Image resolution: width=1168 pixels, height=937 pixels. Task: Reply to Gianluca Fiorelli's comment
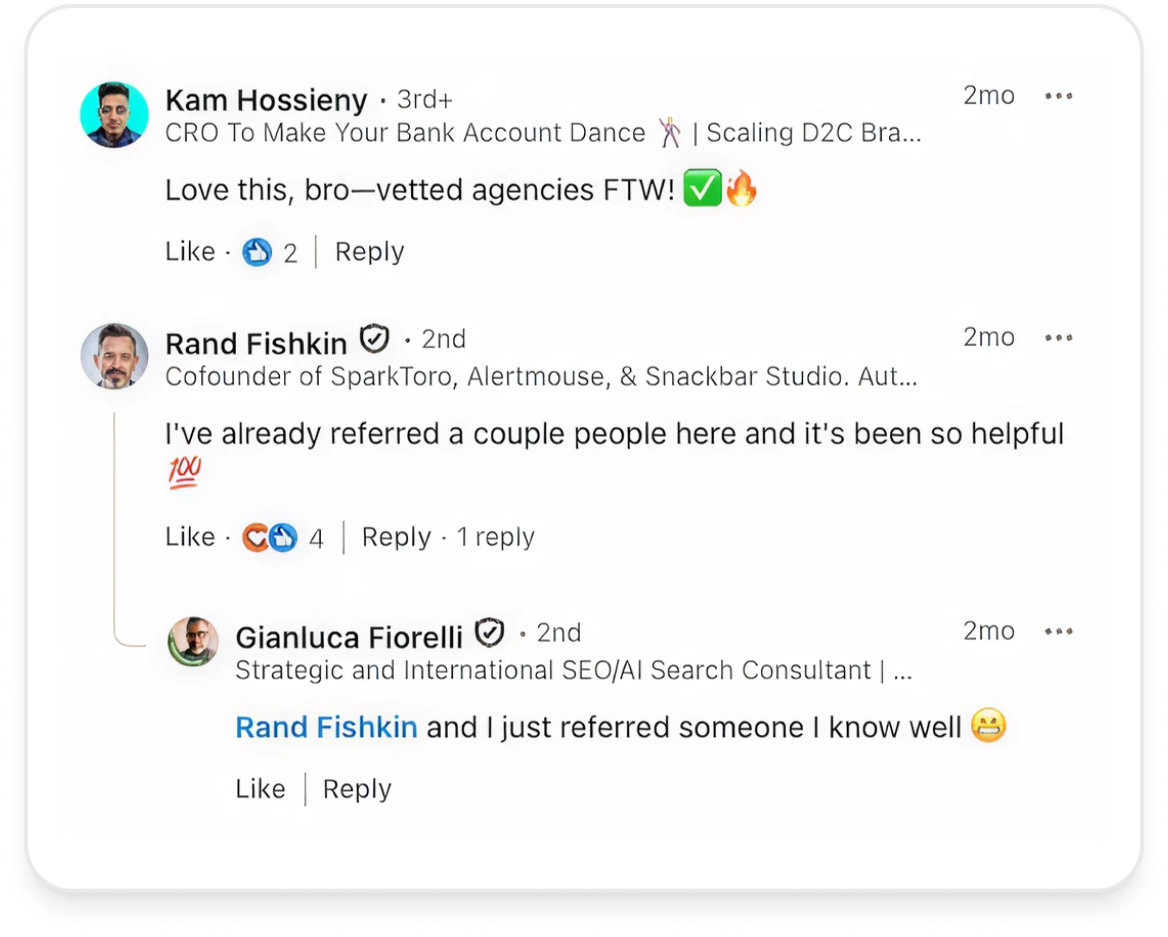tap(357, 790)
